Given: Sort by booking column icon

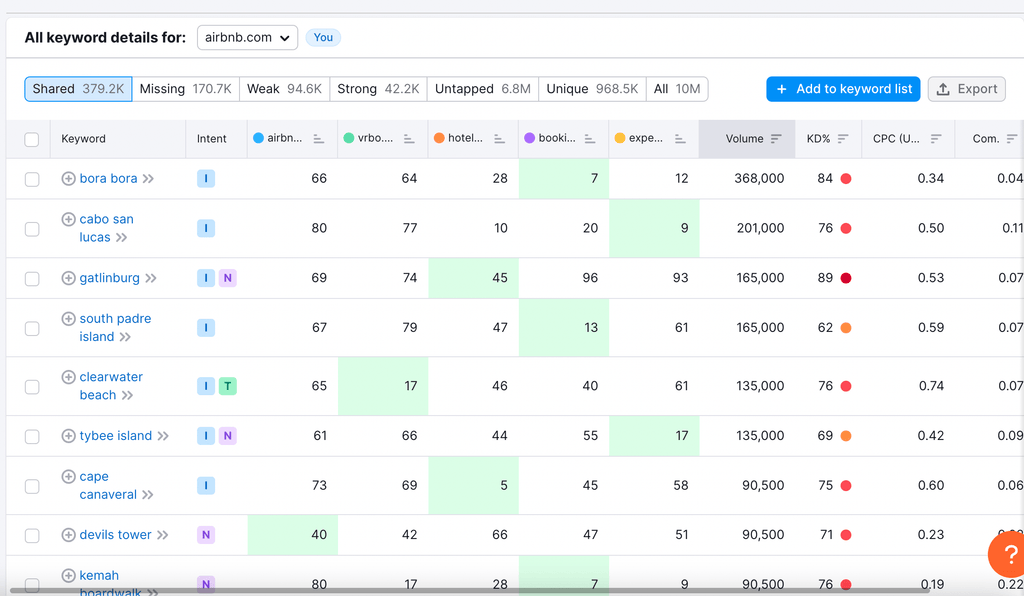Looking at the screenshot, I should [x=590, y=138].
